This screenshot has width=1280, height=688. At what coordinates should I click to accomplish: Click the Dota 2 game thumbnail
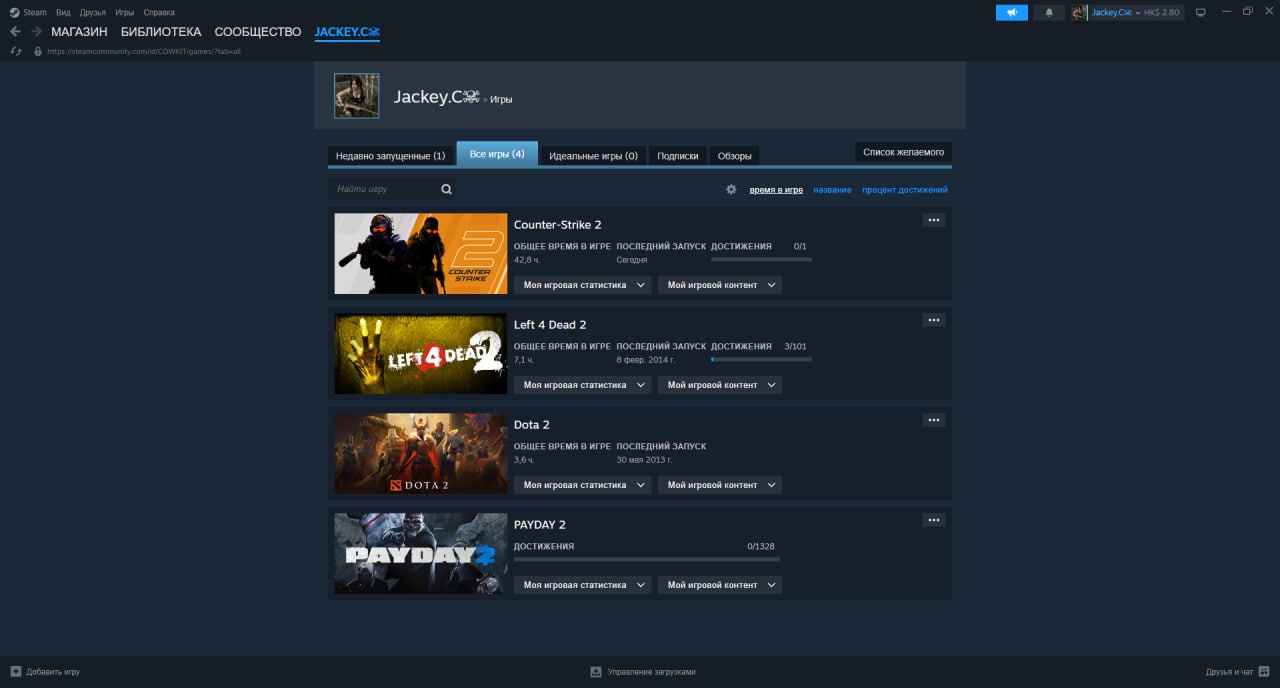click(421, 454)
